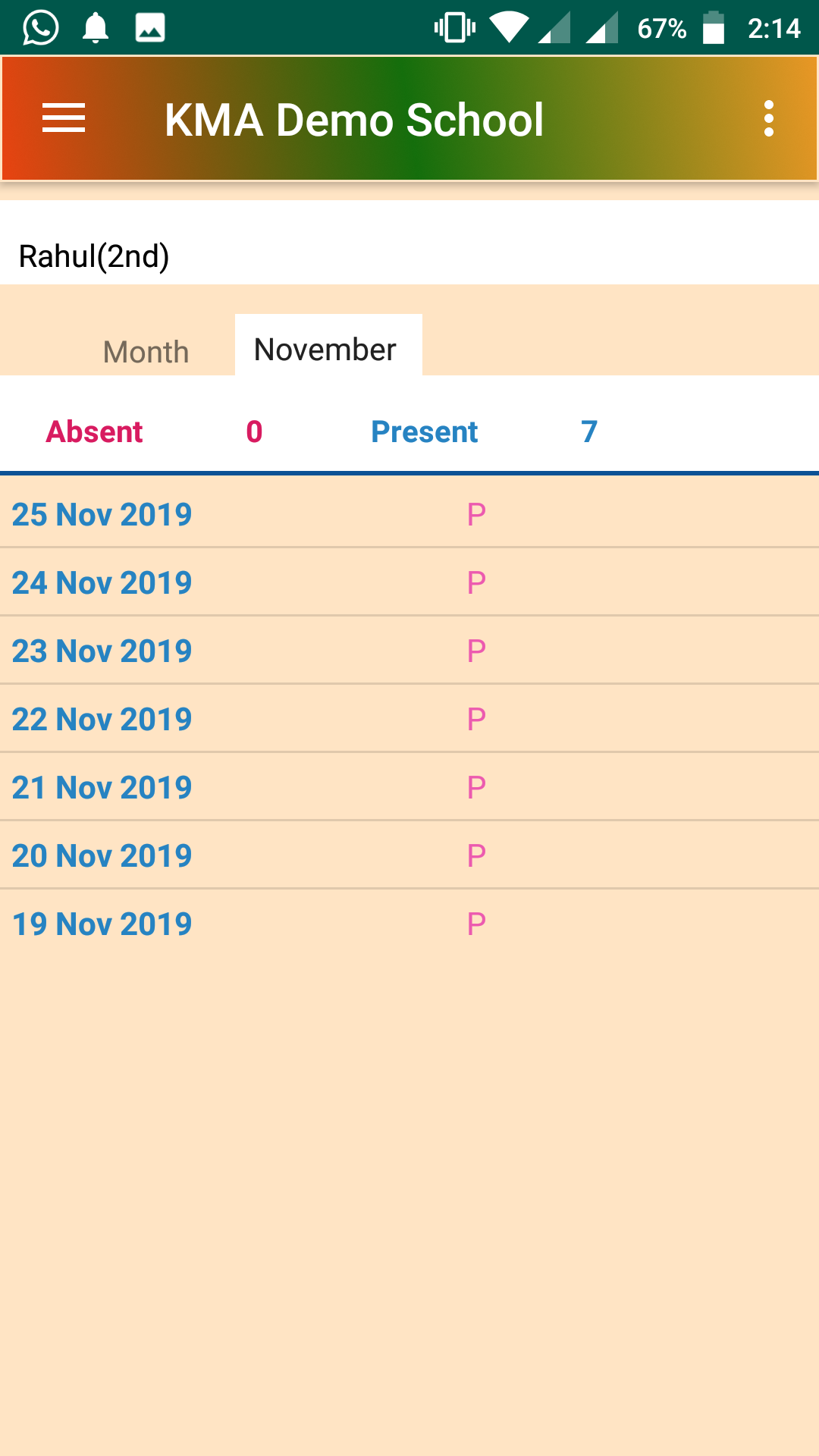Tap the P status for 20 Nov 2019
Screen dimensions: 819x1456
click(x=476, y=855)
